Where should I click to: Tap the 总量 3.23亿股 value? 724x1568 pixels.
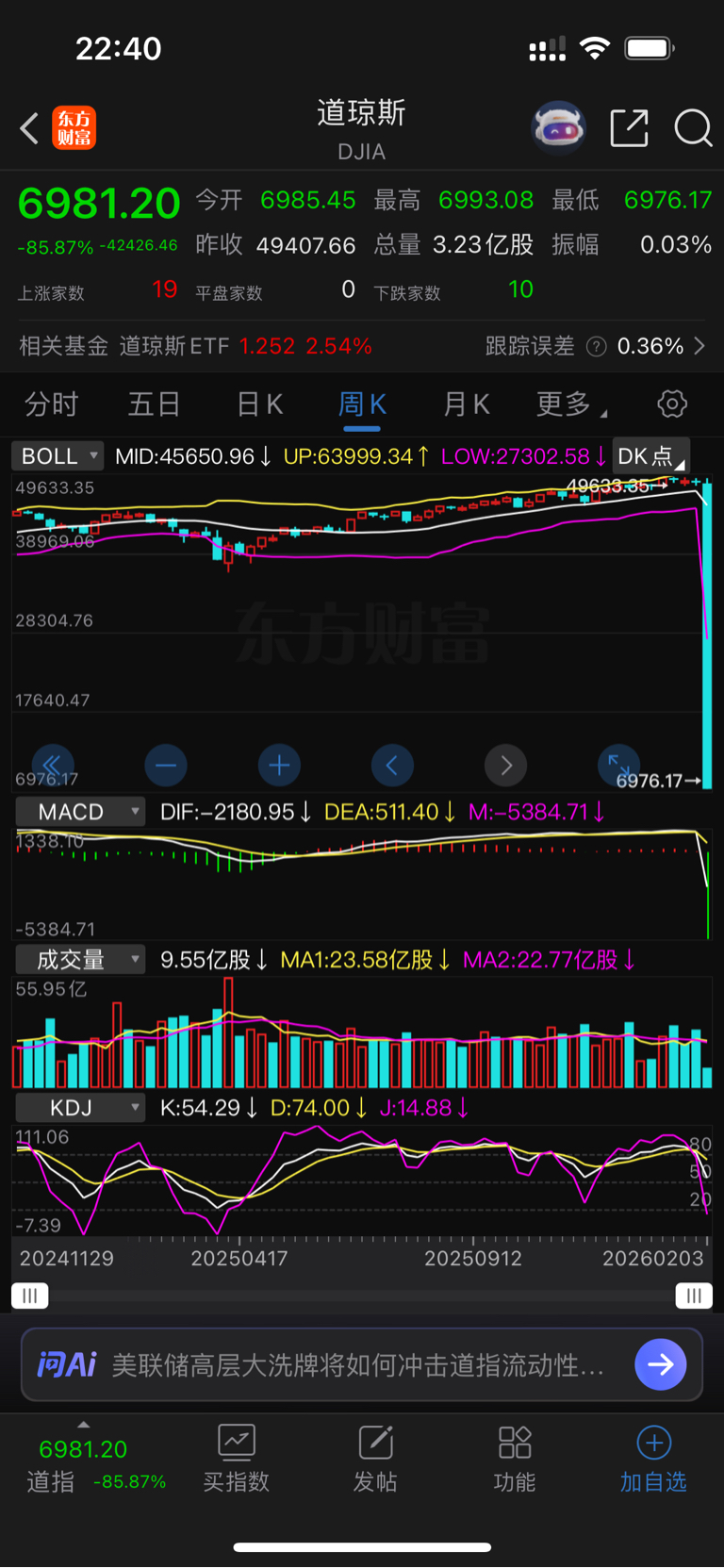tap(484, 245)
